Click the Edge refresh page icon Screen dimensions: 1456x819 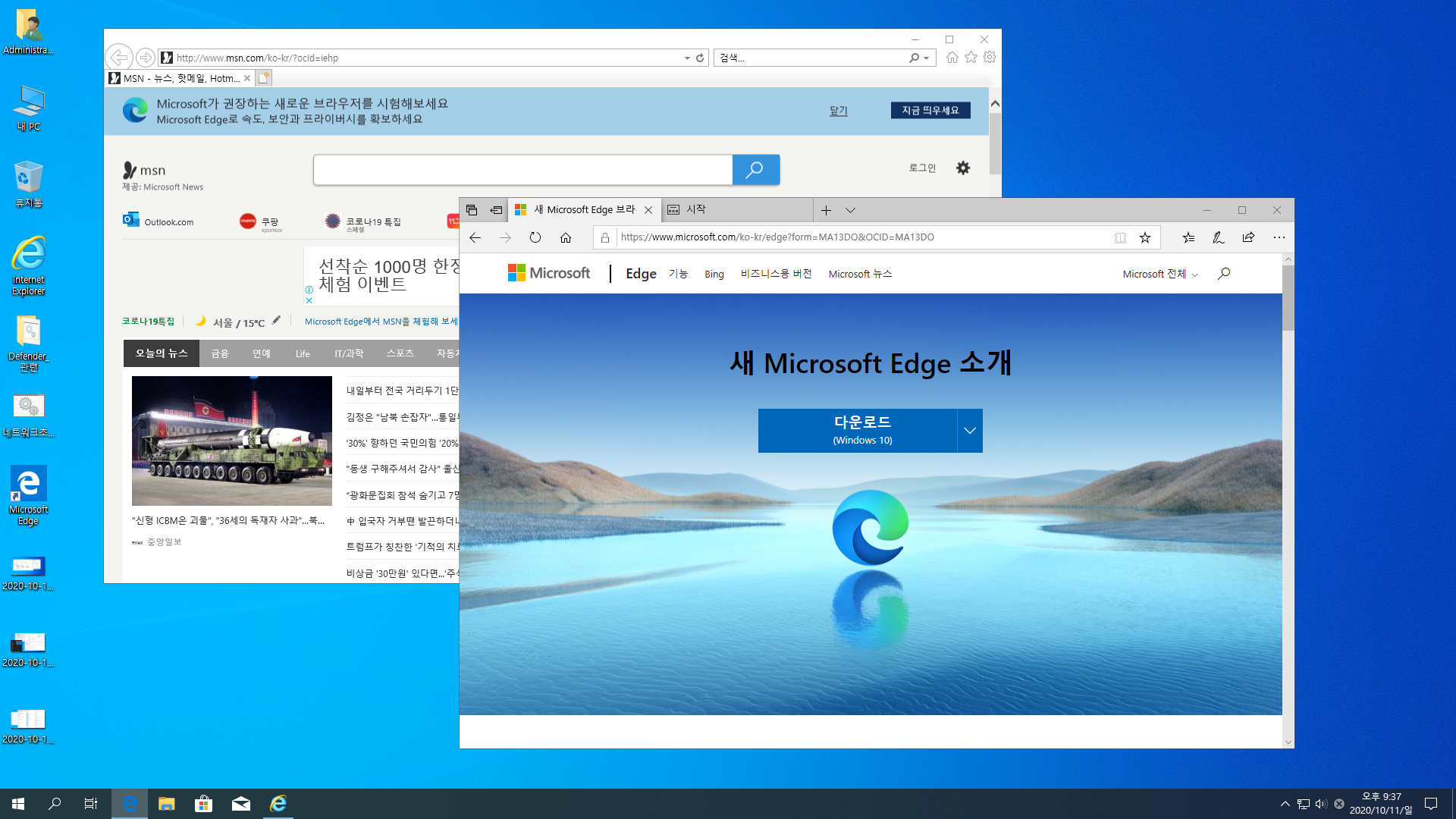(535, 237)
